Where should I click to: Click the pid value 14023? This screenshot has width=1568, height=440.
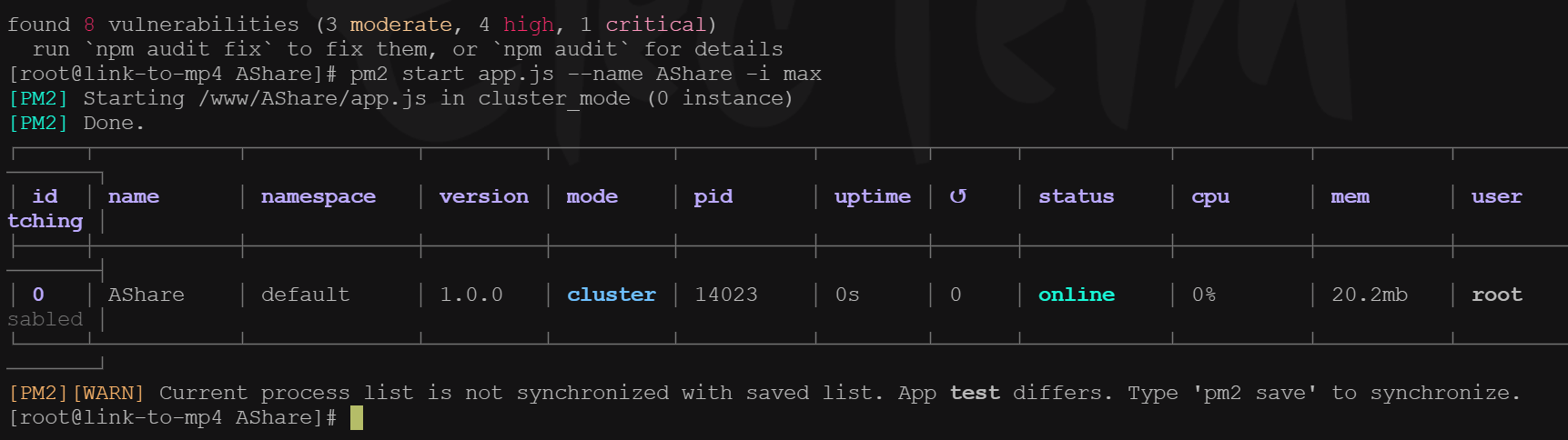pyautogui.click(x=725, y=295)
